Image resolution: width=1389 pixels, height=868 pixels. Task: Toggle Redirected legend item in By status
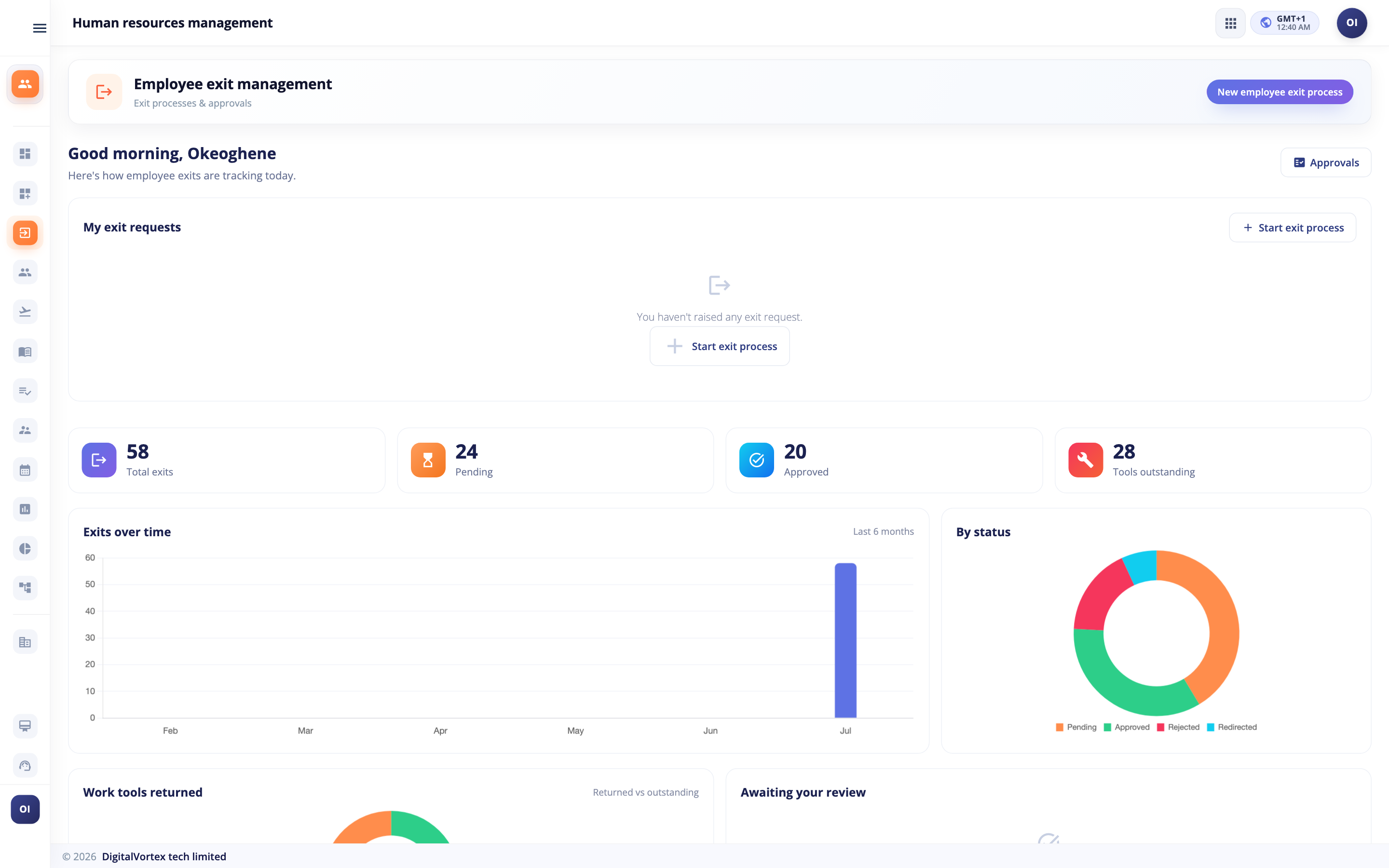(x=1232, y=727)
